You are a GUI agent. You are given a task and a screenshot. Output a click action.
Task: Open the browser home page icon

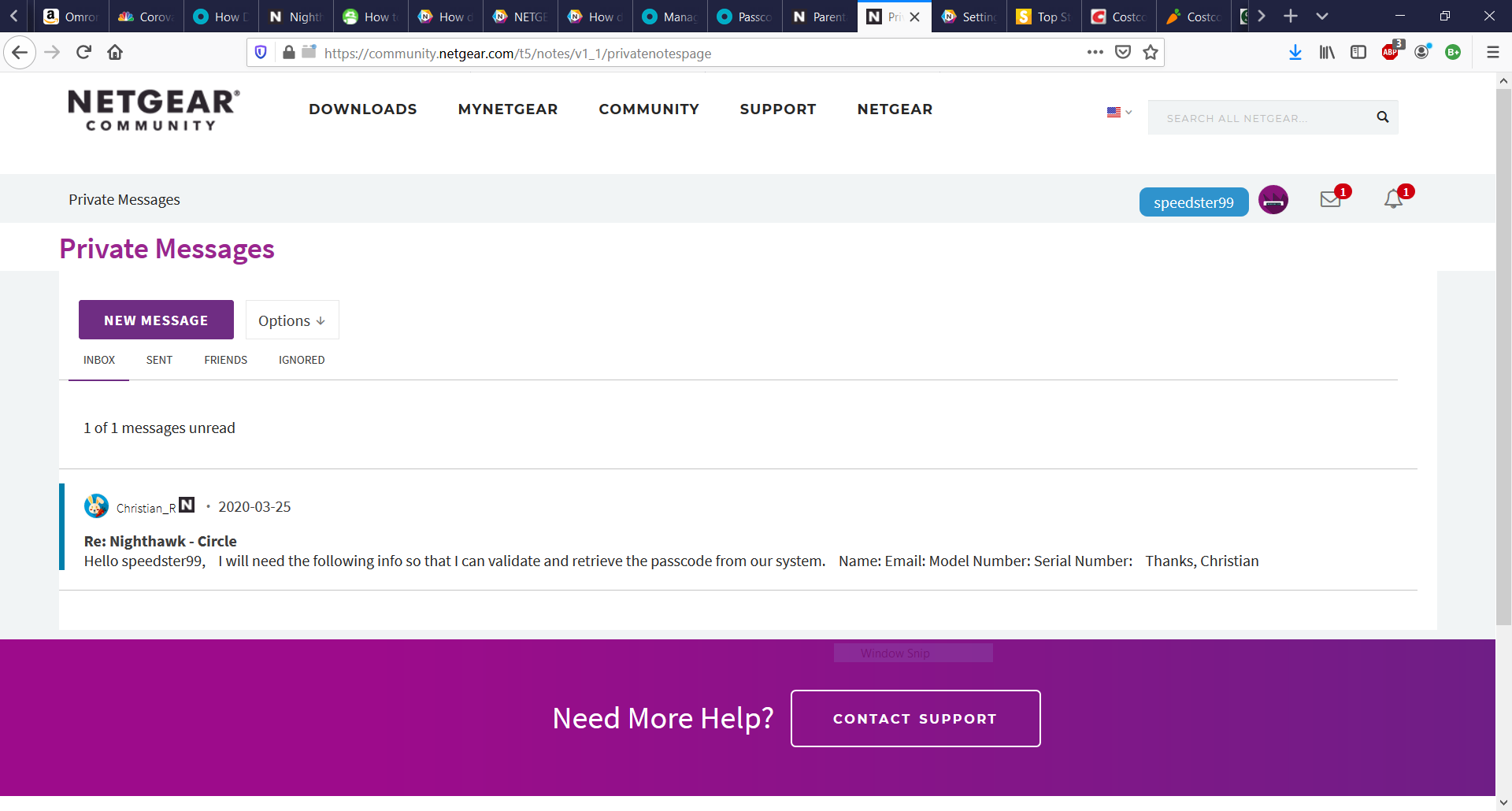115,53
